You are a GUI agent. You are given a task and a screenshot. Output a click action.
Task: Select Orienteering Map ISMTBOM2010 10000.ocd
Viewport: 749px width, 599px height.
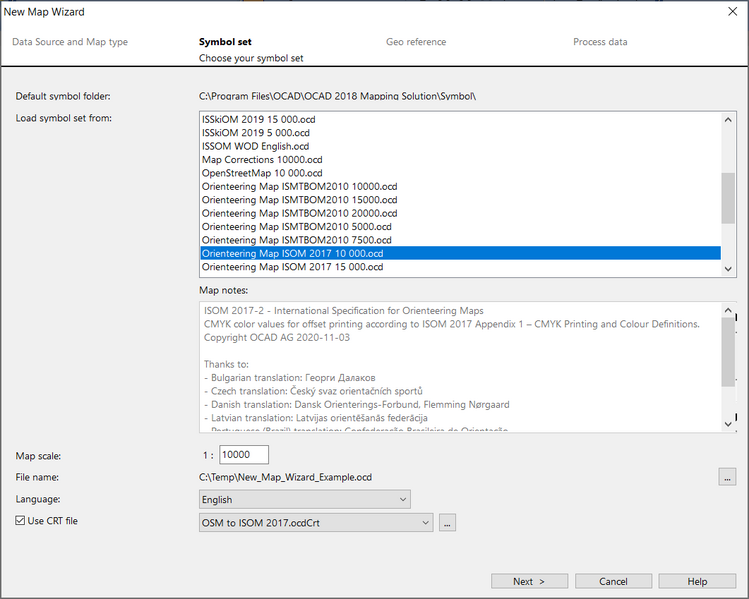point(460,186)
